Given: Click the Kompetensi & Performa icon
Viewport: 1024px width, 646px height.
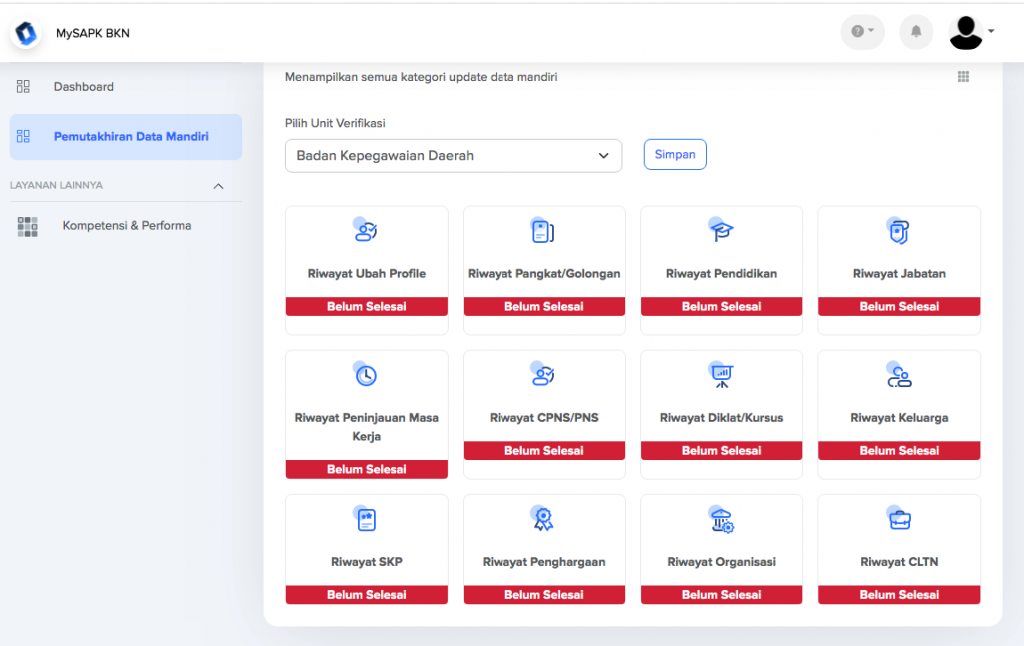Looking at the screenshot, I should pyautogui.click(x=27, y=226).
